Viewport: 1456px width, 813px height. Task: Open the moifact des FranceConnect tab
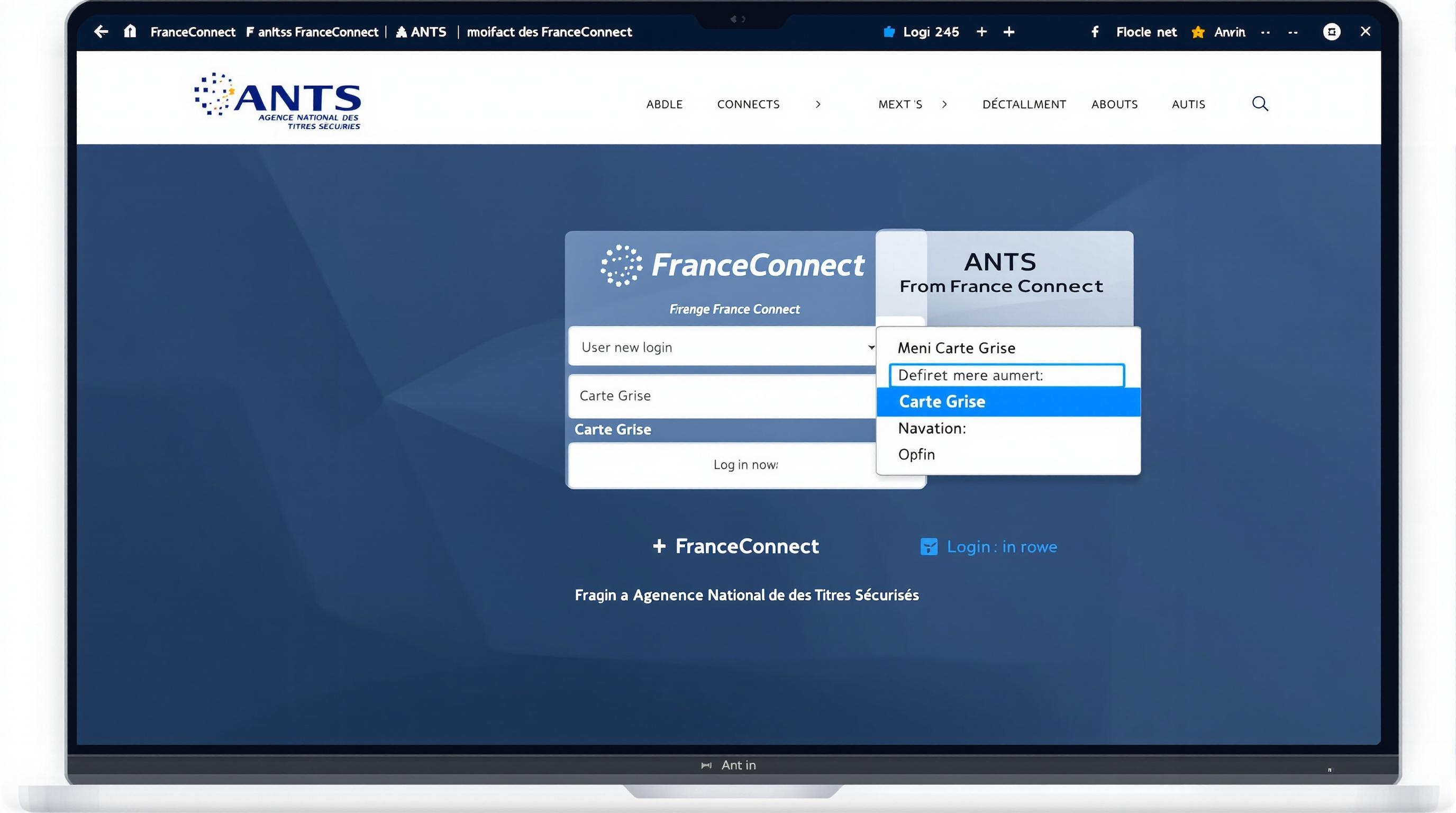tap(549, 32)
